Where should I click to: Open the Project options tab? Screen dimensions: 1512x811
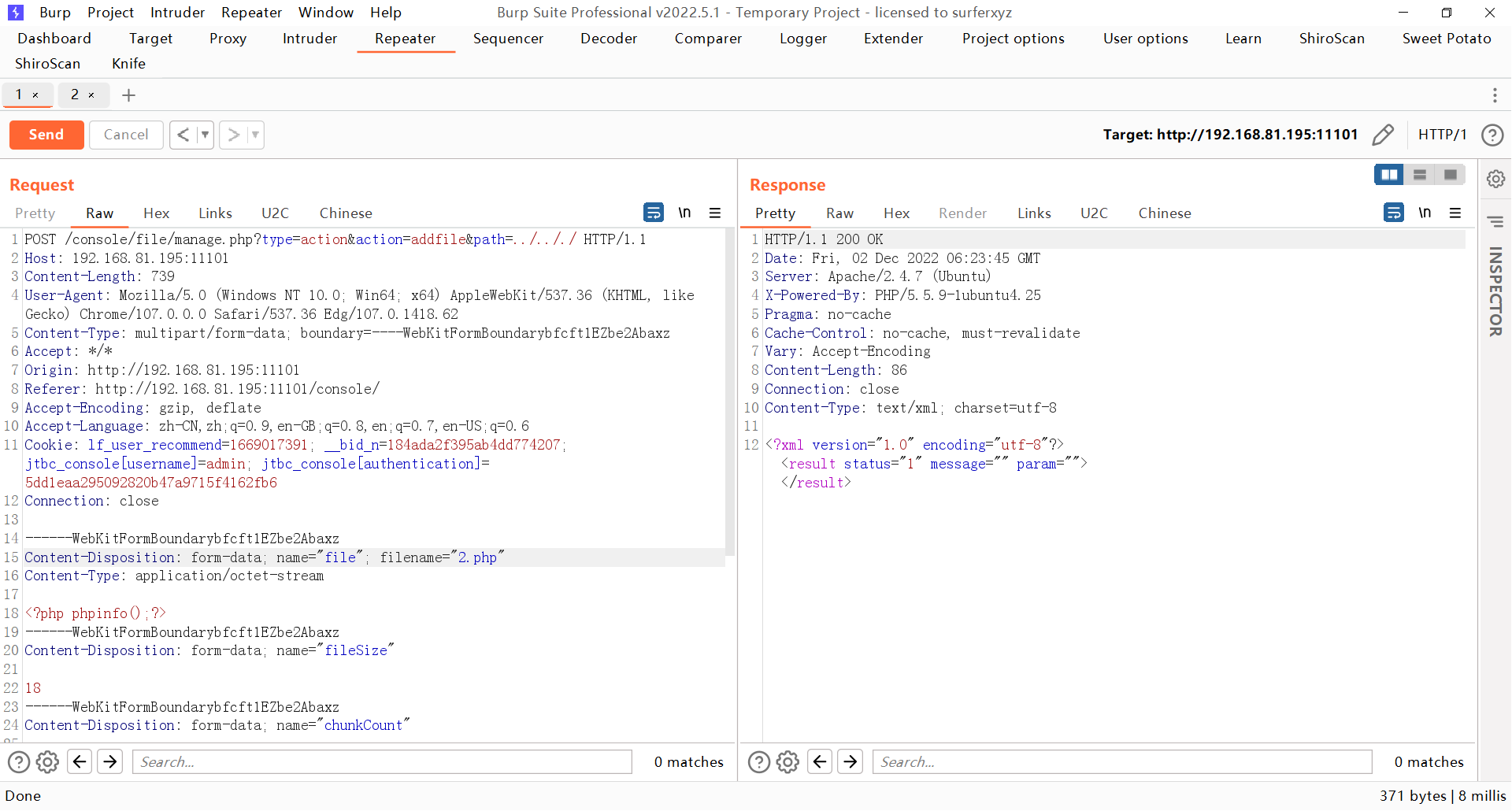(1014, 39)
